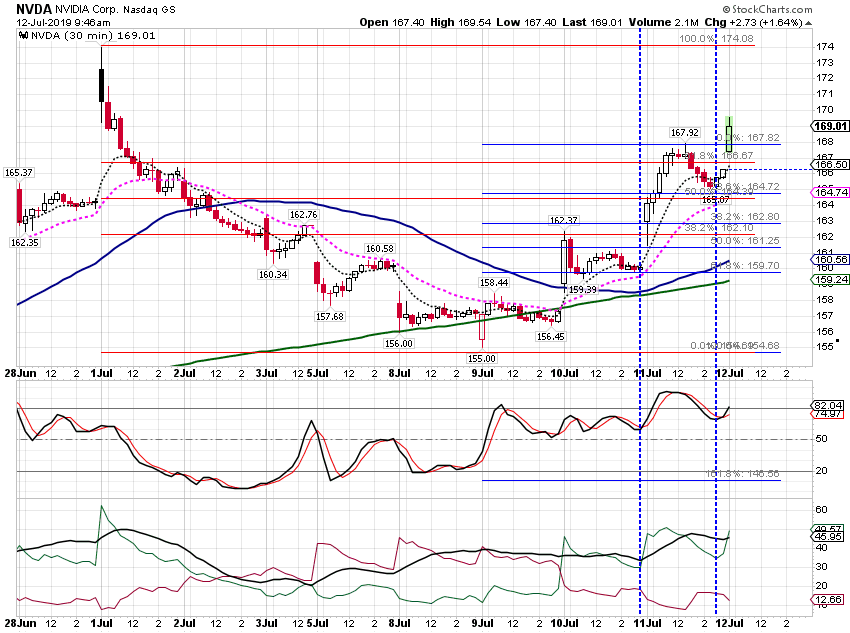
Task: Click the candlestick icon beside NVDA (30 min)
Action: point(24,36)
